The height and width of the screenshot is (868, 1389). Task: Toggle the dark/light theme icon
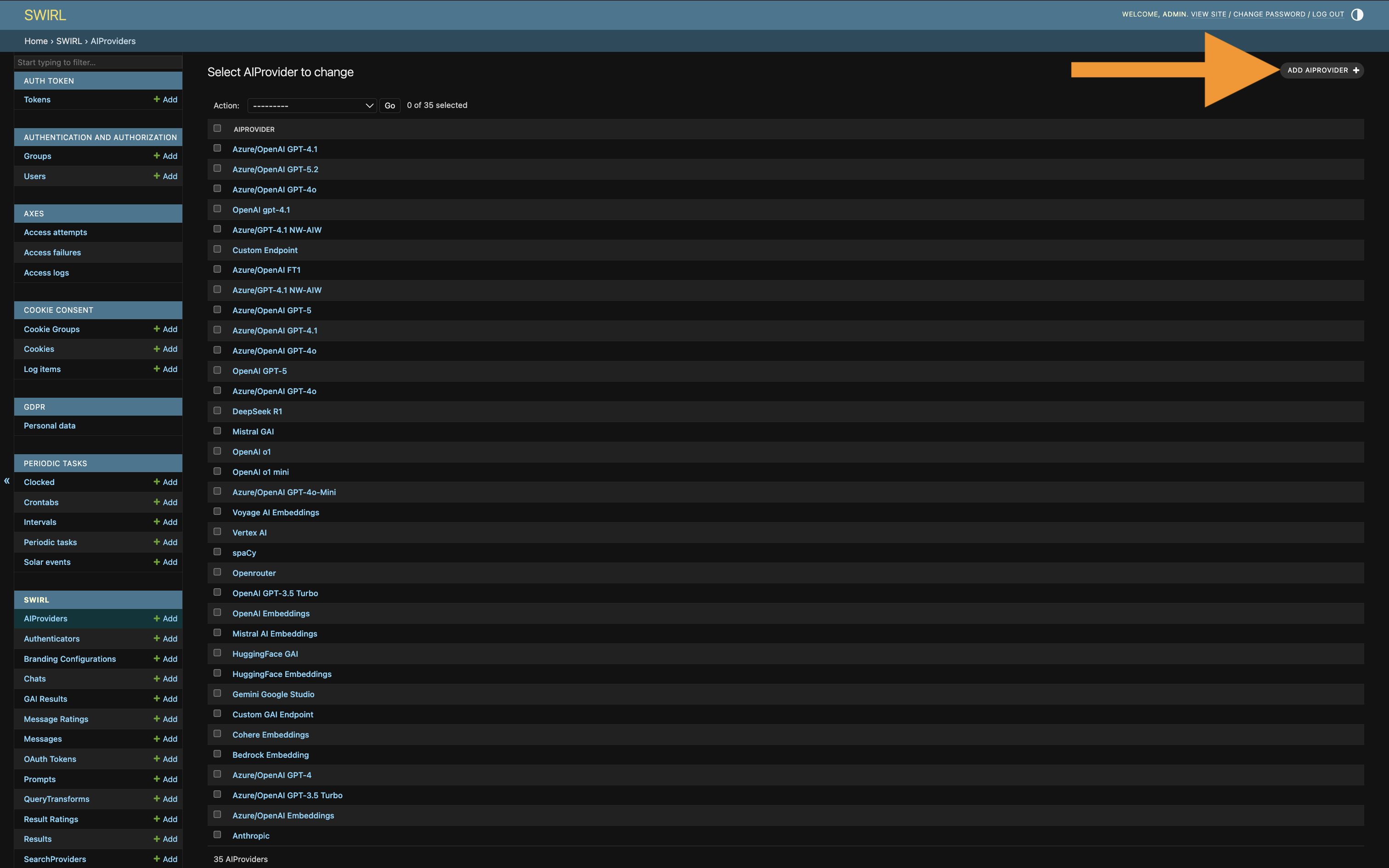(1356, 14)
